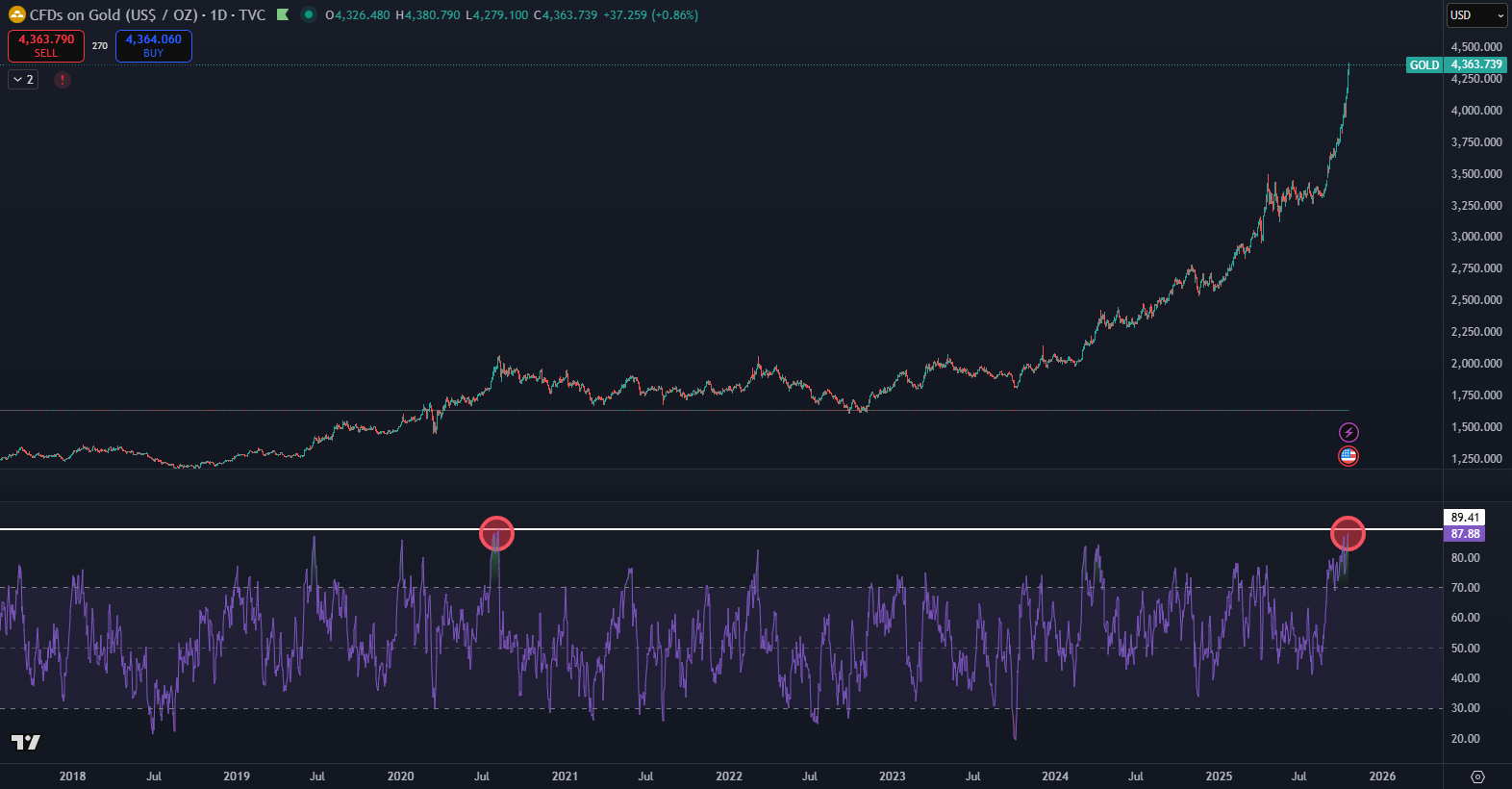
Task: Click the 3,500.000 price axis label
Action: coord(1476,174)
